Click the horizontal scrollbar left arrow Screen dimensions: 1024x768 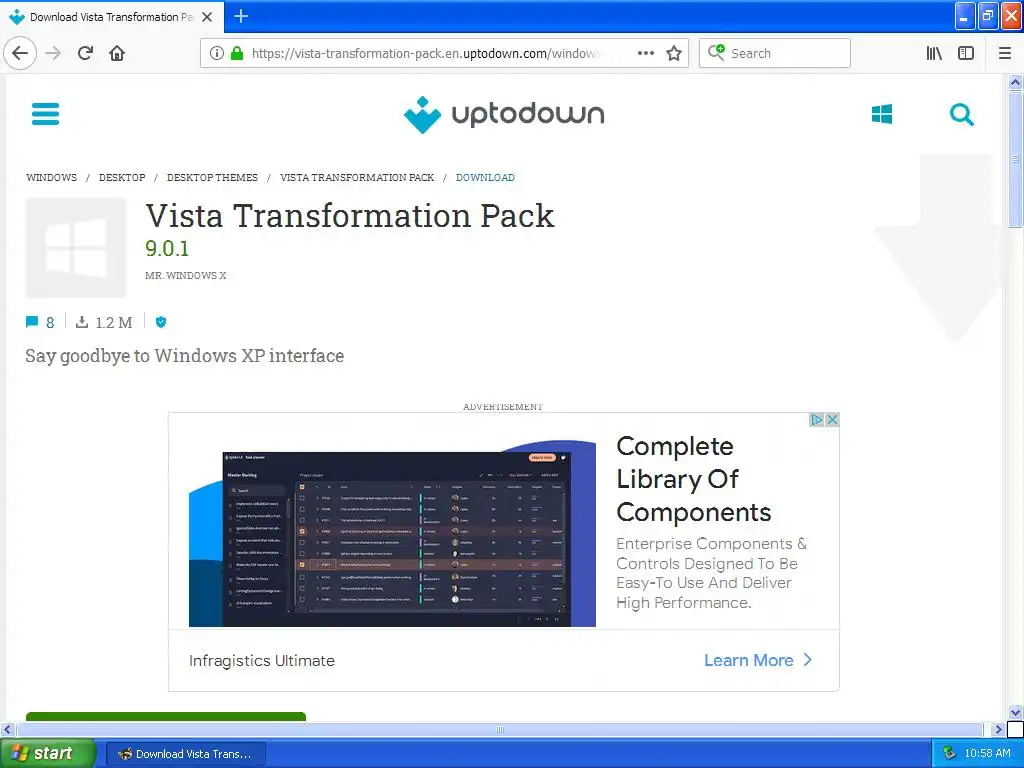(x=7, y=729)
